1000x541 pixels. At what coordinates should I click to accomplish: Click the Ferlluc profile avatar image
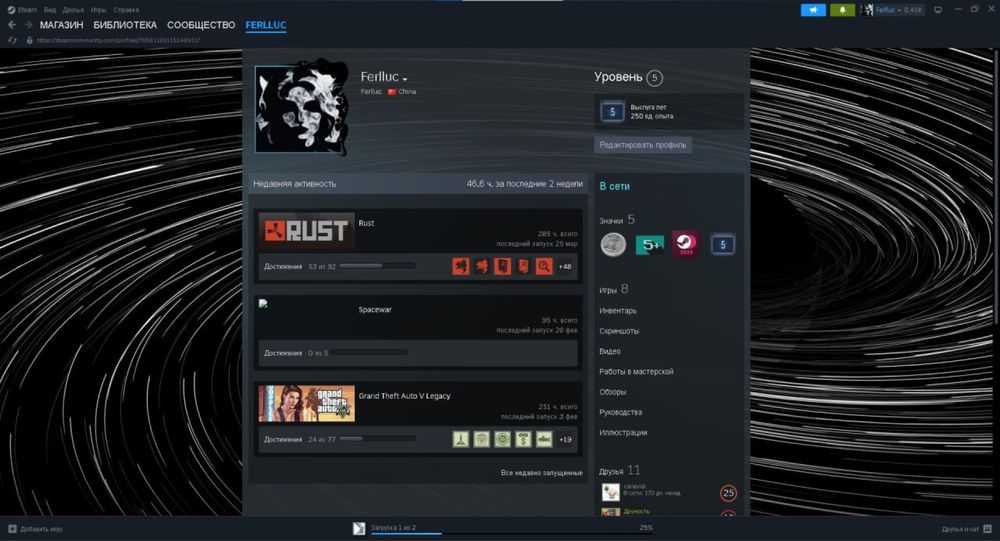[302, 109]
